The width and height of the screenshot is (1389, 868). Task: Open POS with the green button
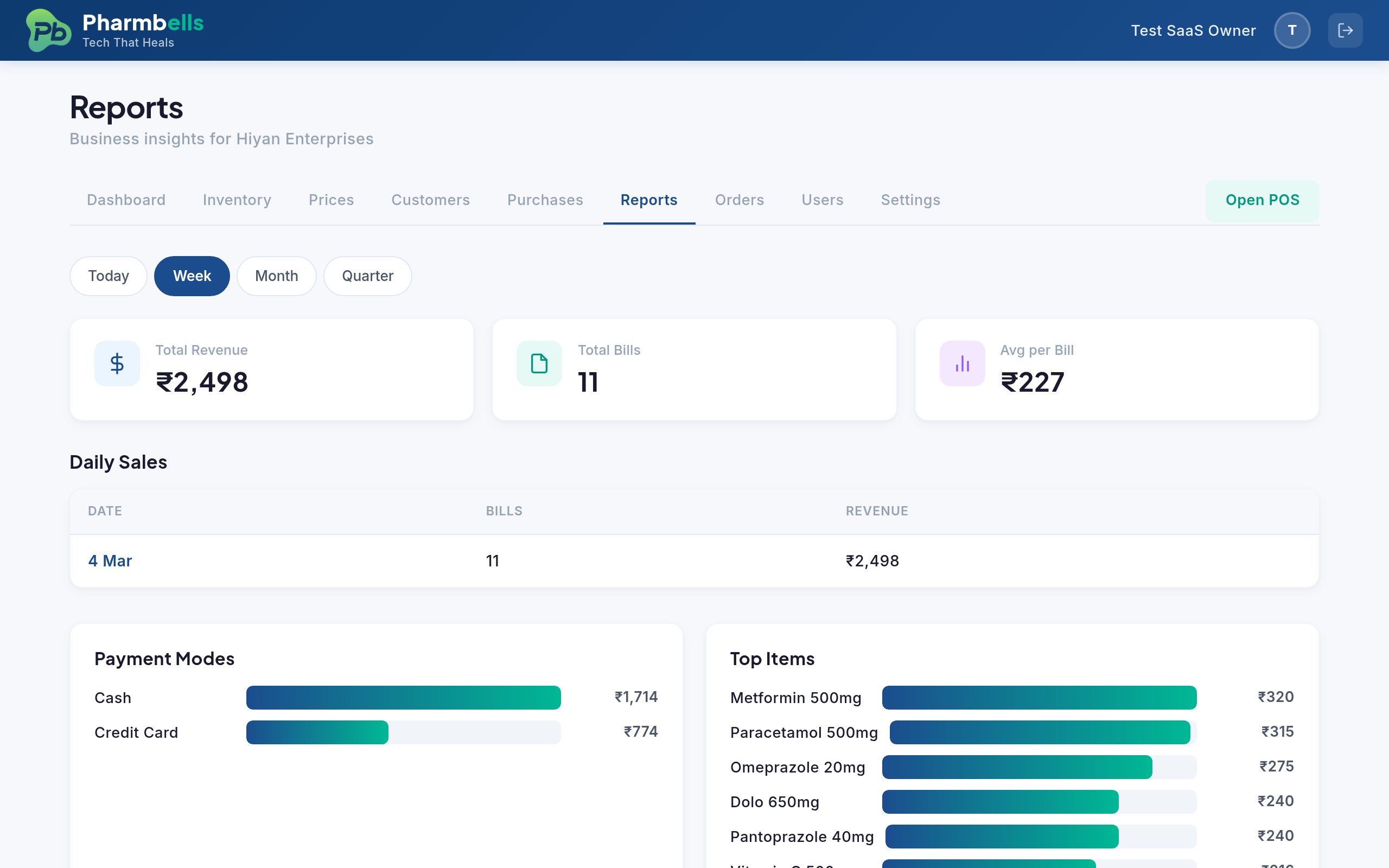(x=1262, y=200)
